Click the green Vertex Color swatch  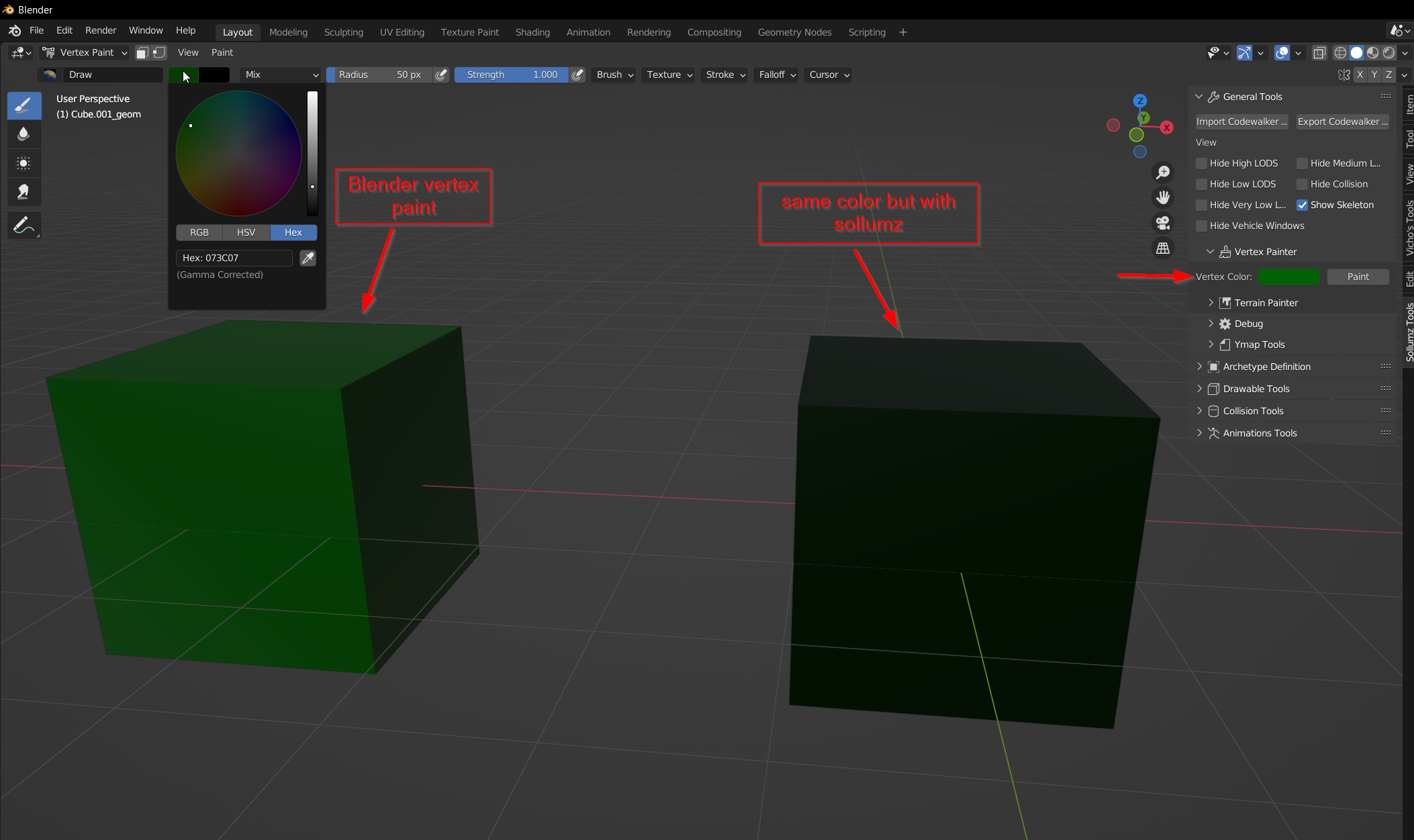click(x=1288, y=277)
